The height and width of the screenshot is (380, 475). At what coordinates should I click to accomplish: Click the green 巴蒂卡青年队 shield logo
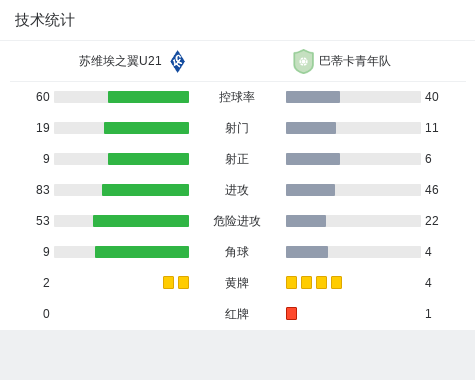tap(303, 61)
